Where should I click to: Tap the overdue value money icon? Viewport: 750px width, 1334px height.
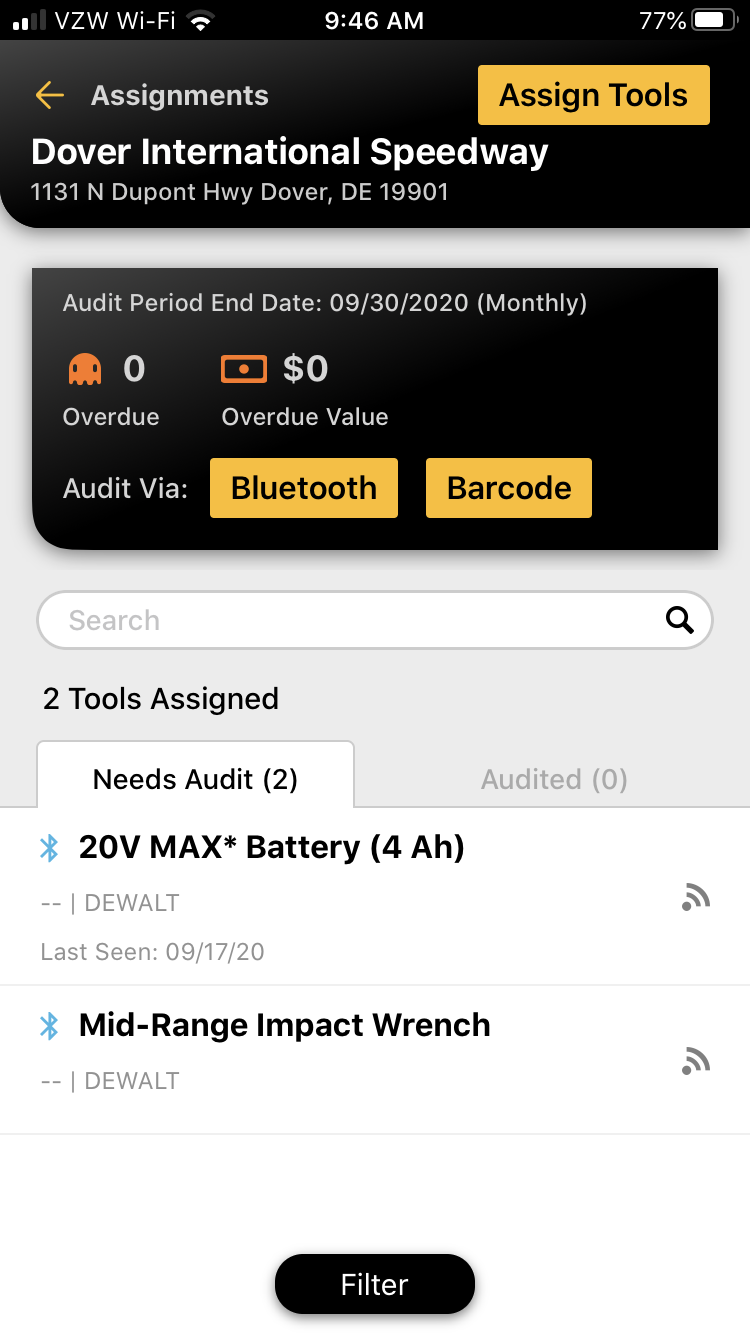[x=244, y=369]
